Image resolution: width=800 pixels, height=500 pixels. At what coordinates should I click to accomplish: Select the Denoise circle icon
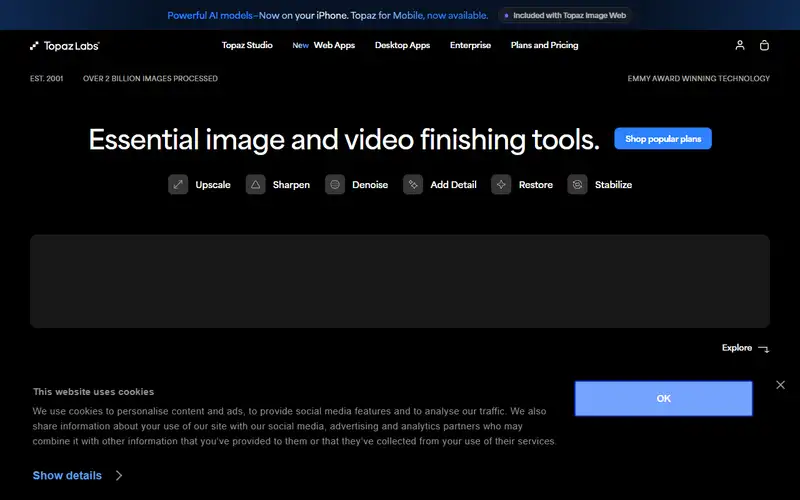[x=335, y=185]
